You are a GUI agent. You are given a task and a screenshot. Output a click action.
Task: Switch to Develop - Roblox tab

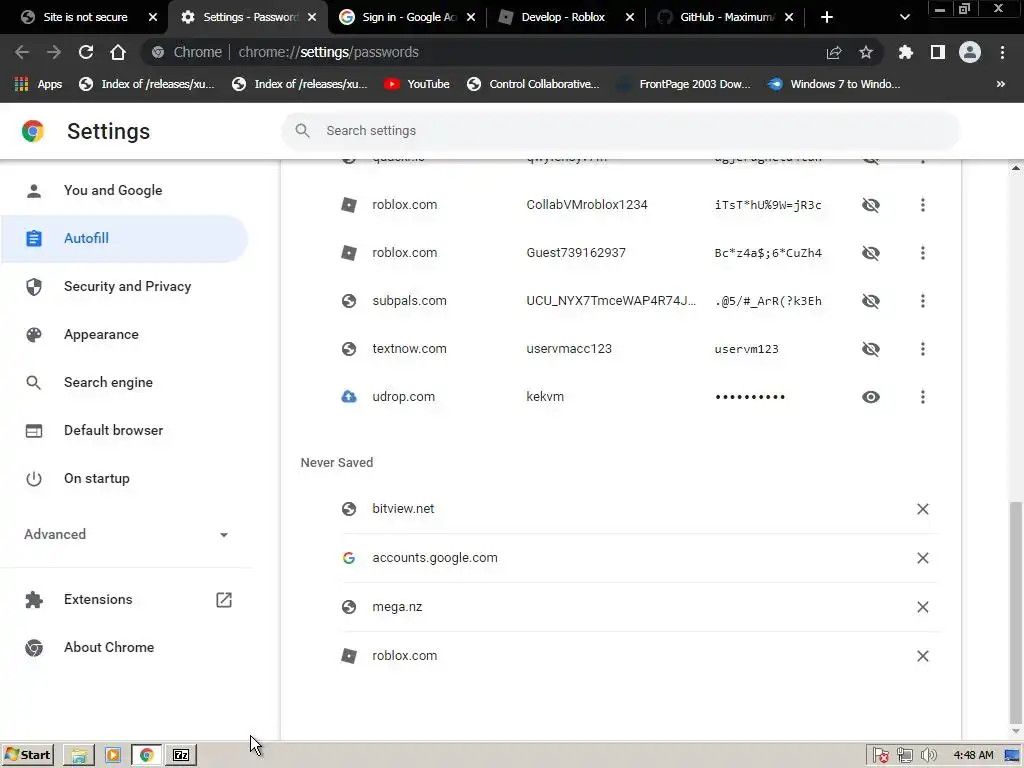(563, 17)
